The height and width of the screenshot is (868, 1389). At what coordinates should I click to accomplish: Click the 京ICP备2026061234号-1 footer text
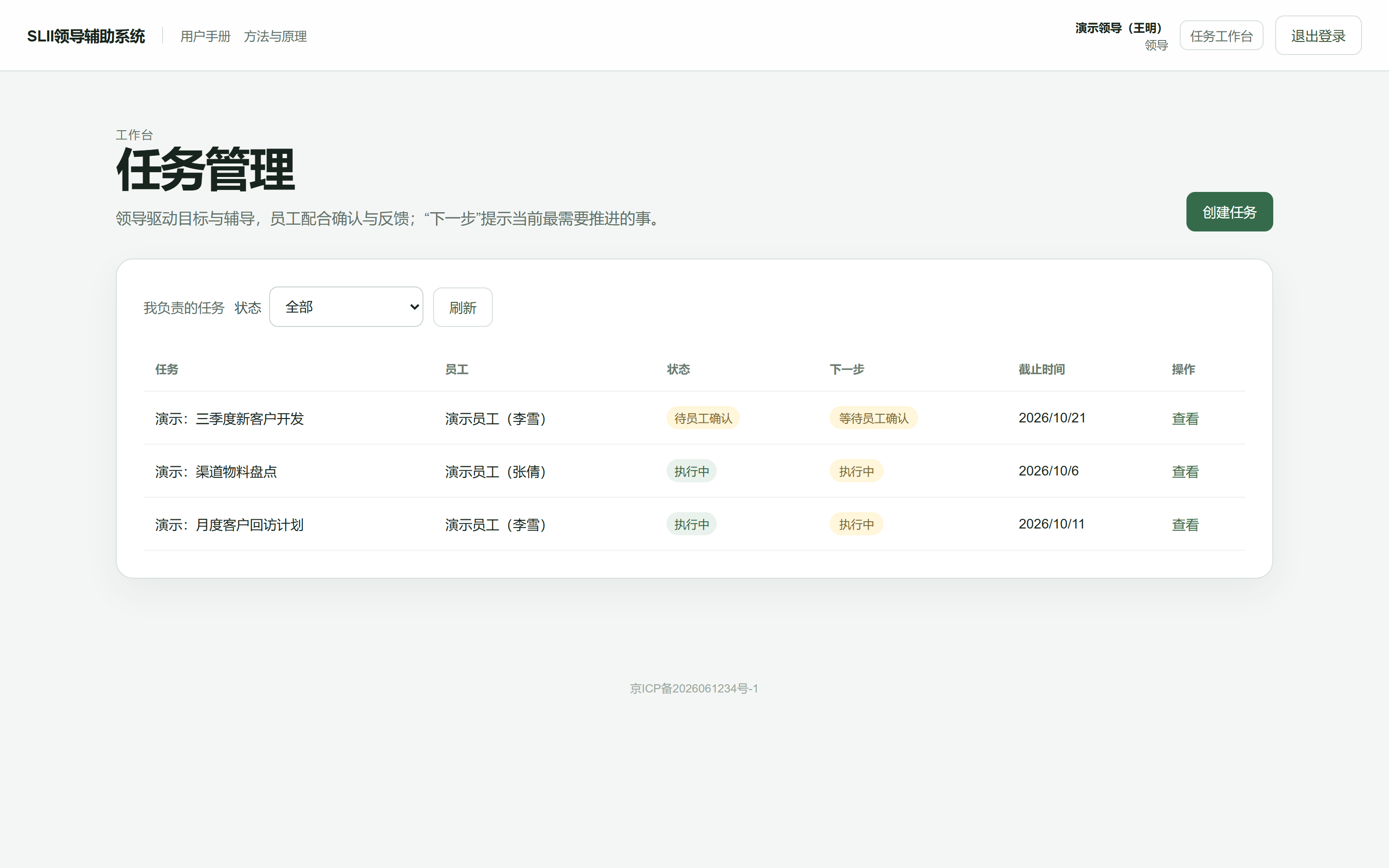(694, 688)
